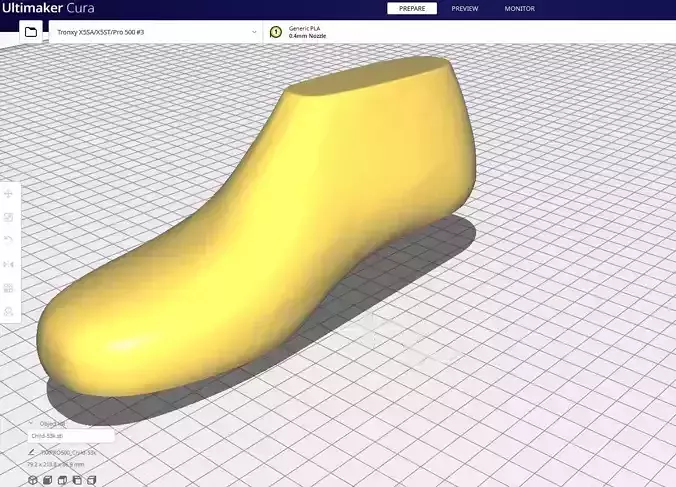Switch to 3D perspective view cube icon
Viewport: 676px width, 487px height.
[x=33, y=480]
